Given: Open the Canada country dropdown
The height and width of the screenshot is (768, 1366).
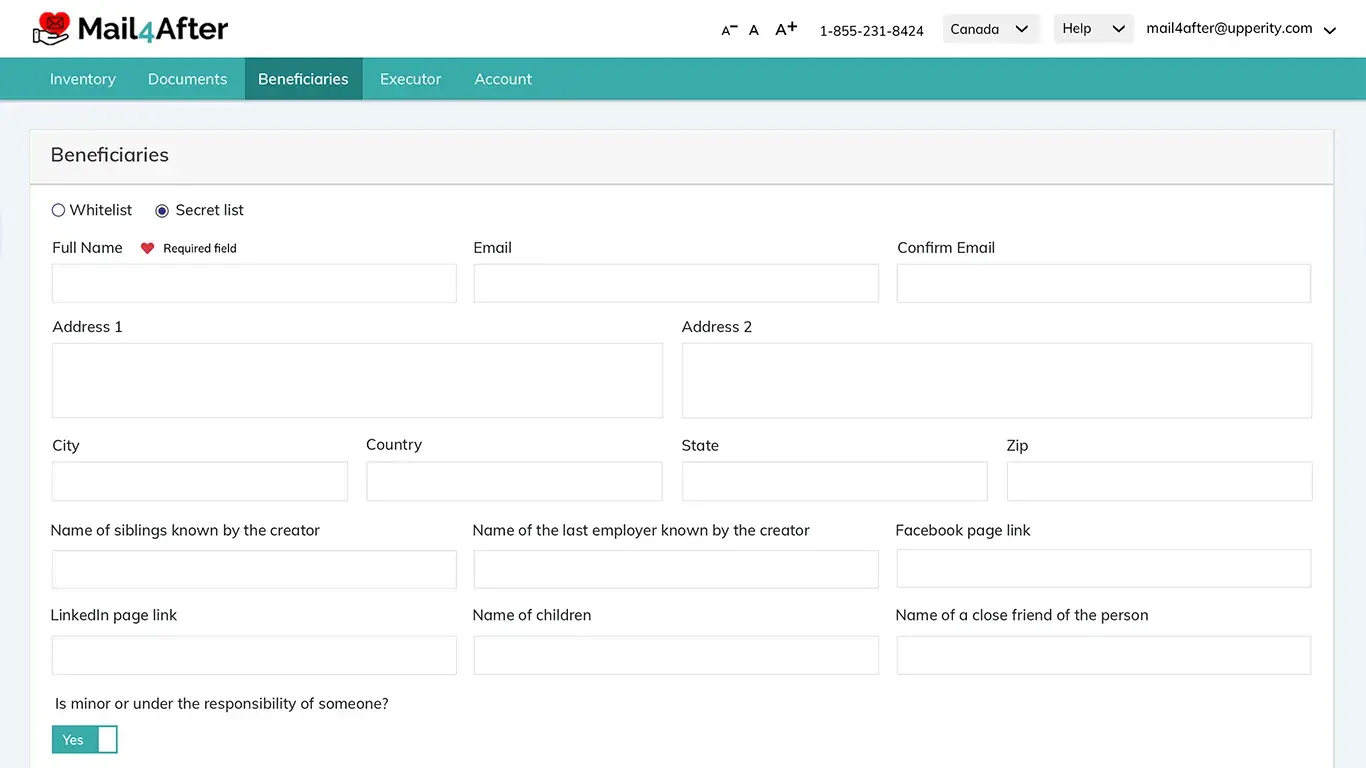Looking at the screenshot, I should pyautogui.click(x=990, y=29).
